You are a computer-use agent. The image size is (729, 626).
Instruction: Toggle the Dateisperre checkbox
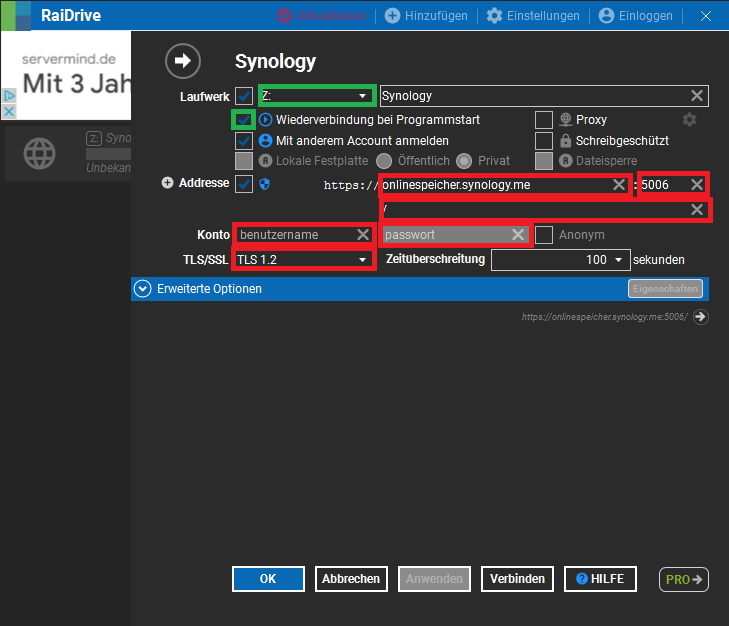pos(543,161)
